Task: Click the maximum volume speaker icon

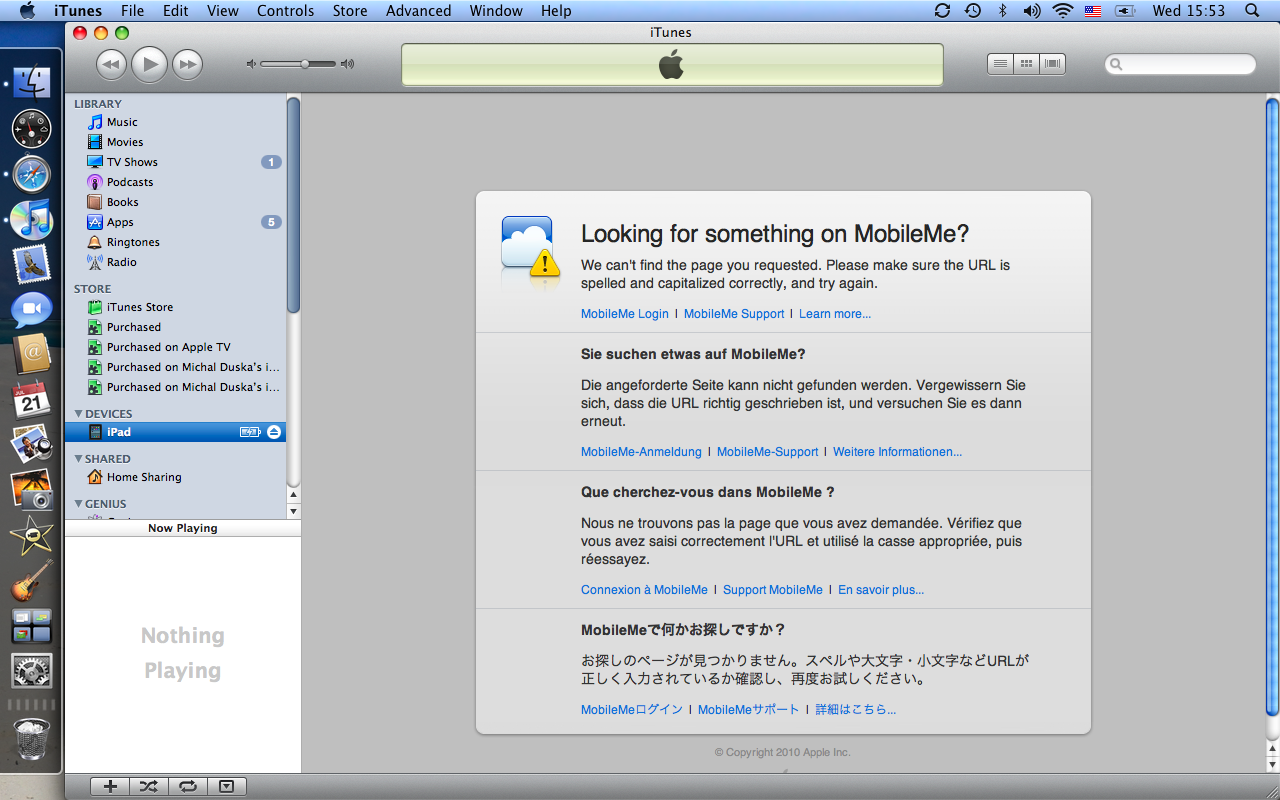Action: tap(347, 64)
